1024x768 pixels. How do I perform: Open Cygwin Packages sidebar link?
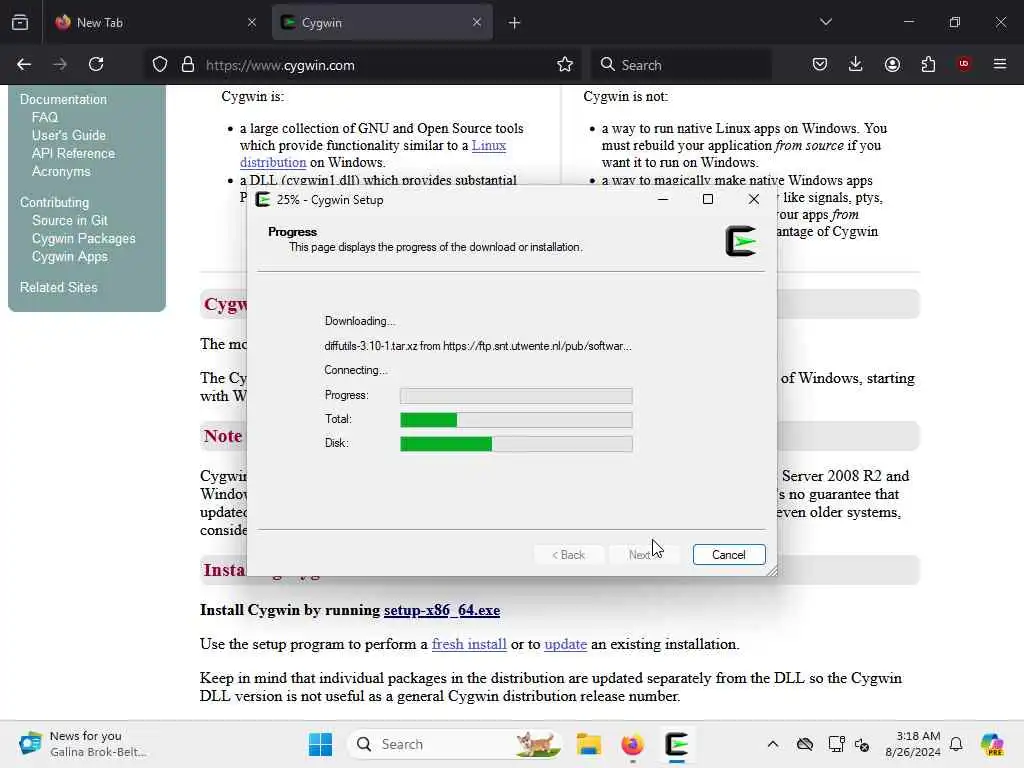[x=84, y=239]
